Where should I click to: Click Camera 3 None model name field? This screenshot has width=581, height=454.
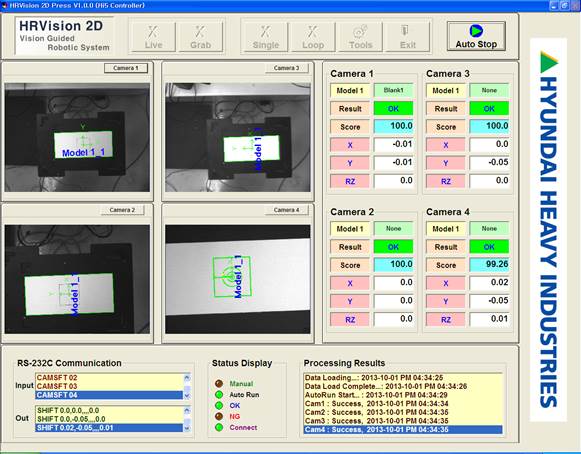coord(489,90)
